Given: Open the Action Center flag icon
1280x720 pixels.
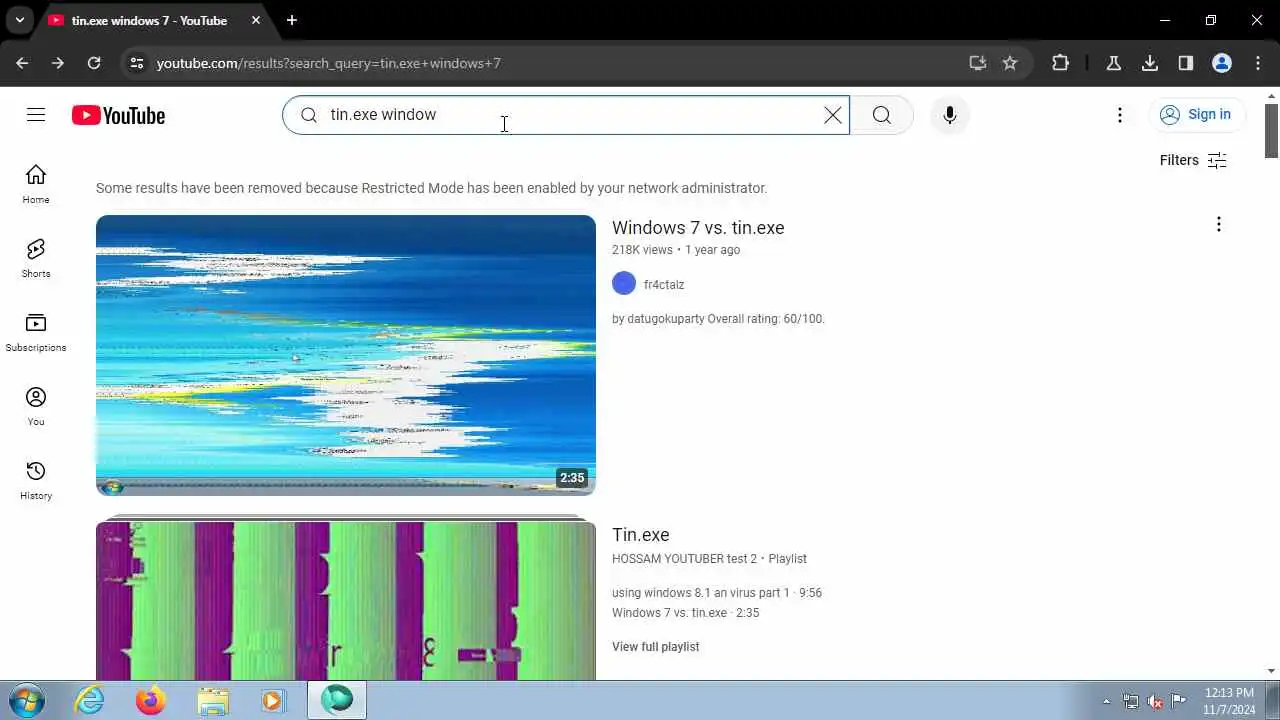Looking at the screenshot, I should (x=1179, y=701).
